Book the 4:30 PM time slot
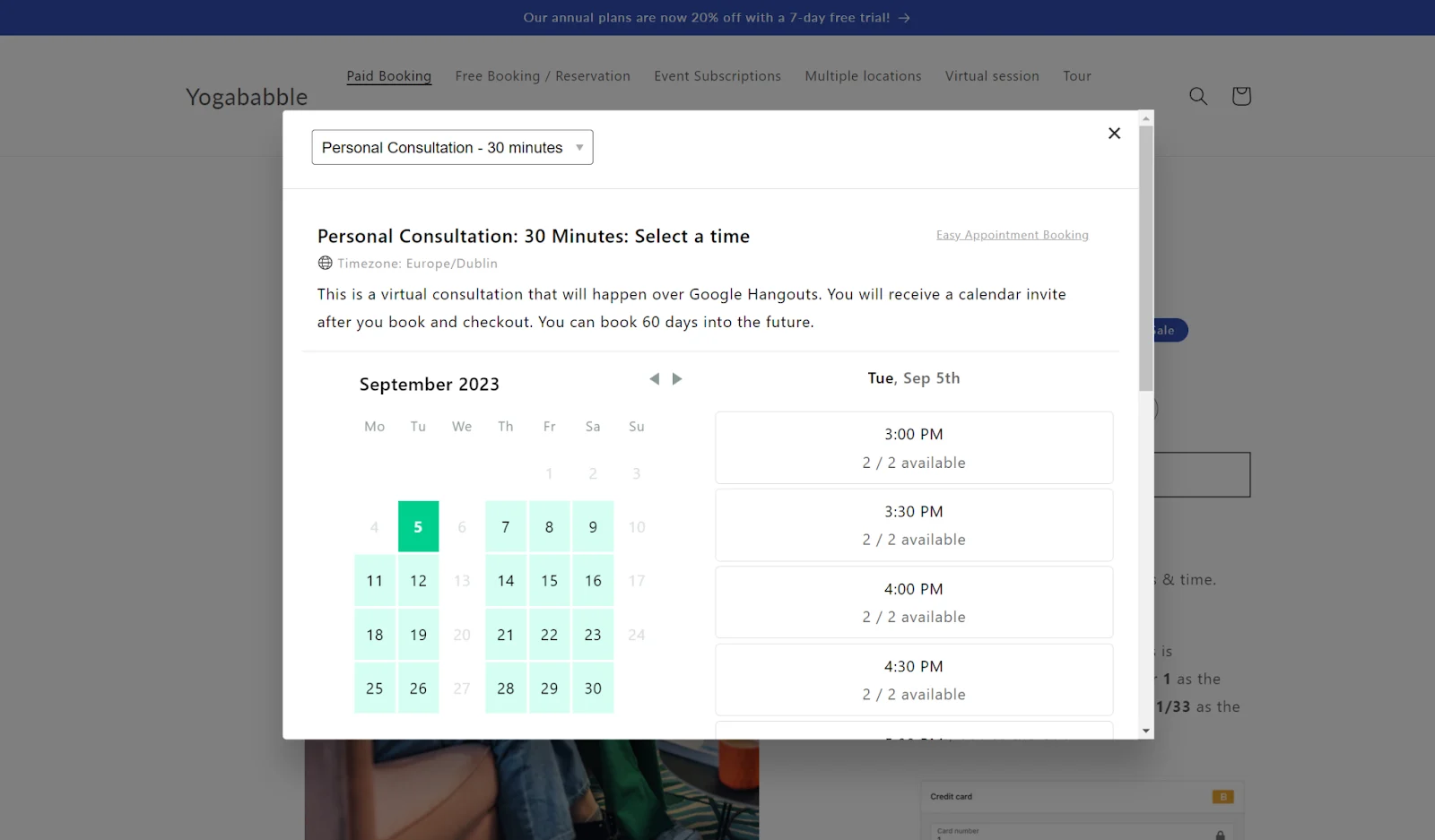Image resolution: width=1435 pixels, height=840 pixels. pyautogui.click(x=913, y=680)
